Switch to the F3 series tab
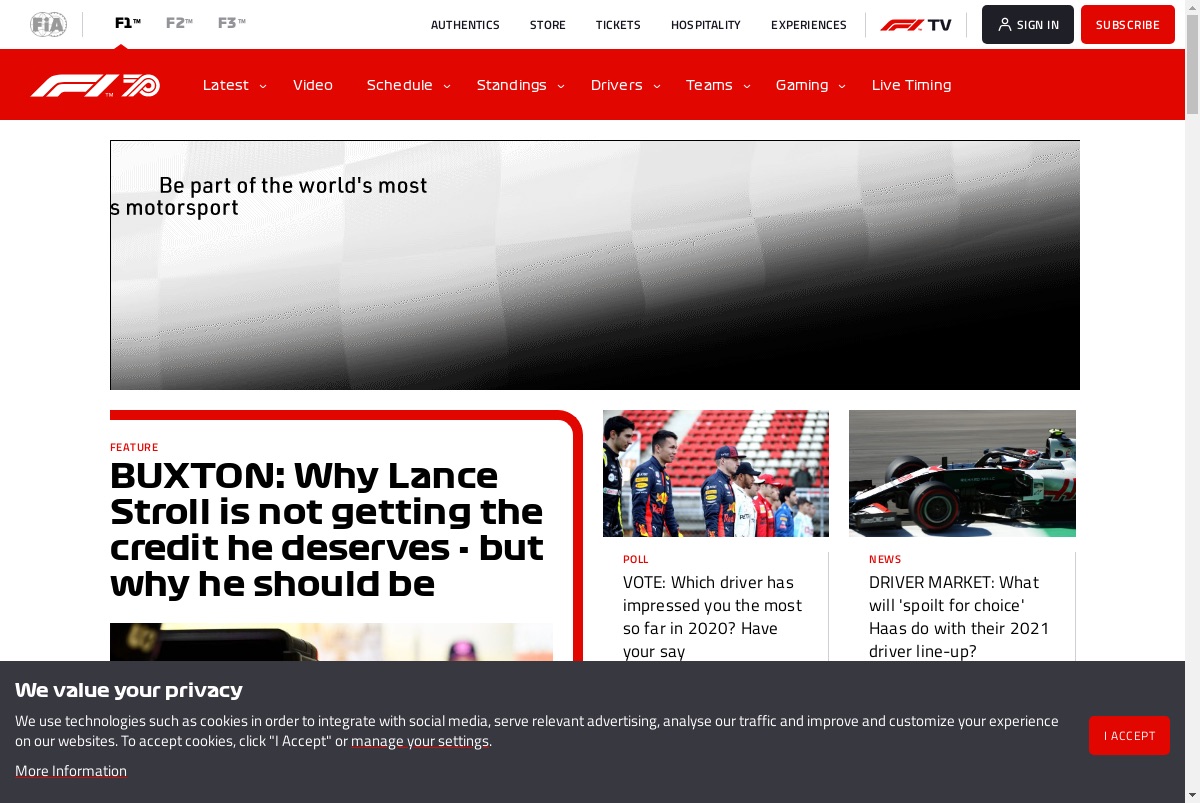The height and width of the screenshot is (803, 1200). (232, 22)
